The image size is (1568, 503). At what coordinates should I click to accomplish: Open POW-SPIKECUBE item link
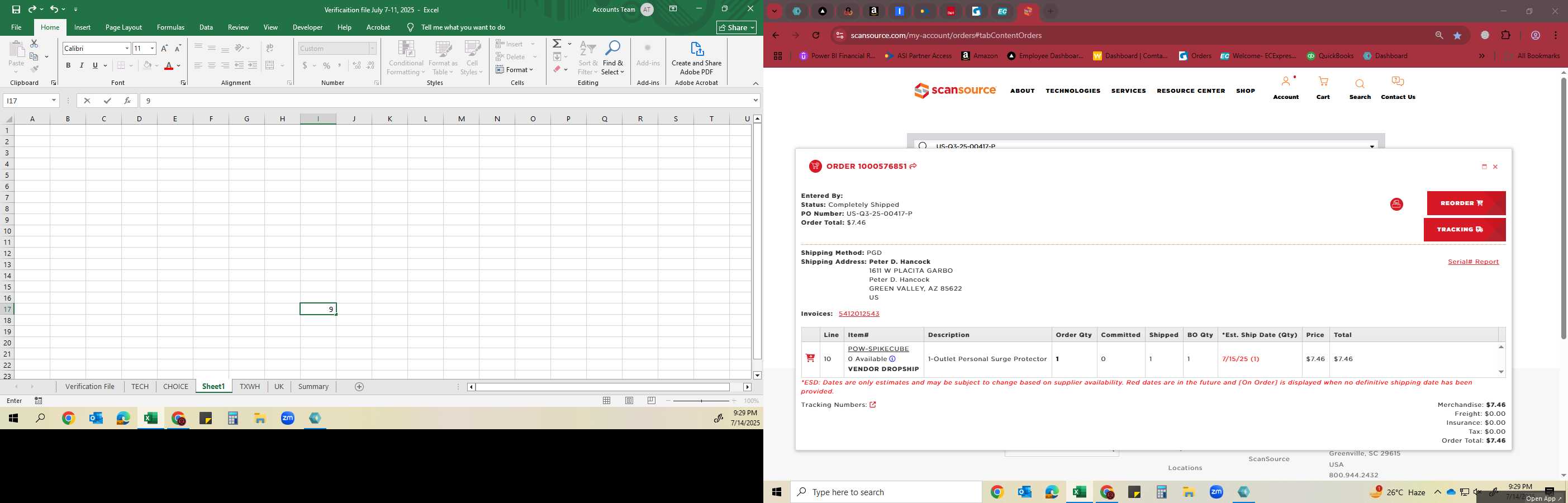[x=878, y=349]
